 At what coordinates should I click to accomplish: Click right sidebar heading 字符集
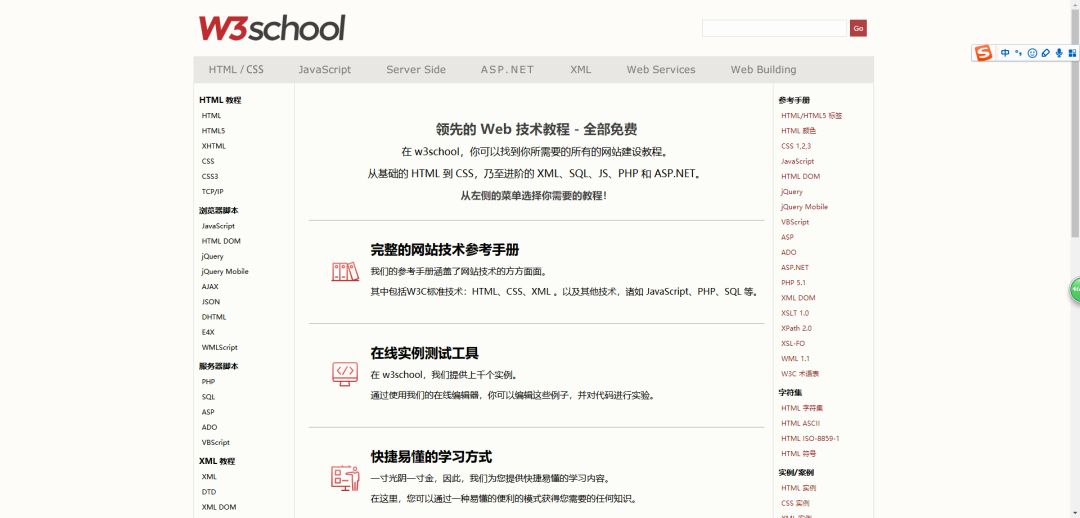tap(790, 393)
